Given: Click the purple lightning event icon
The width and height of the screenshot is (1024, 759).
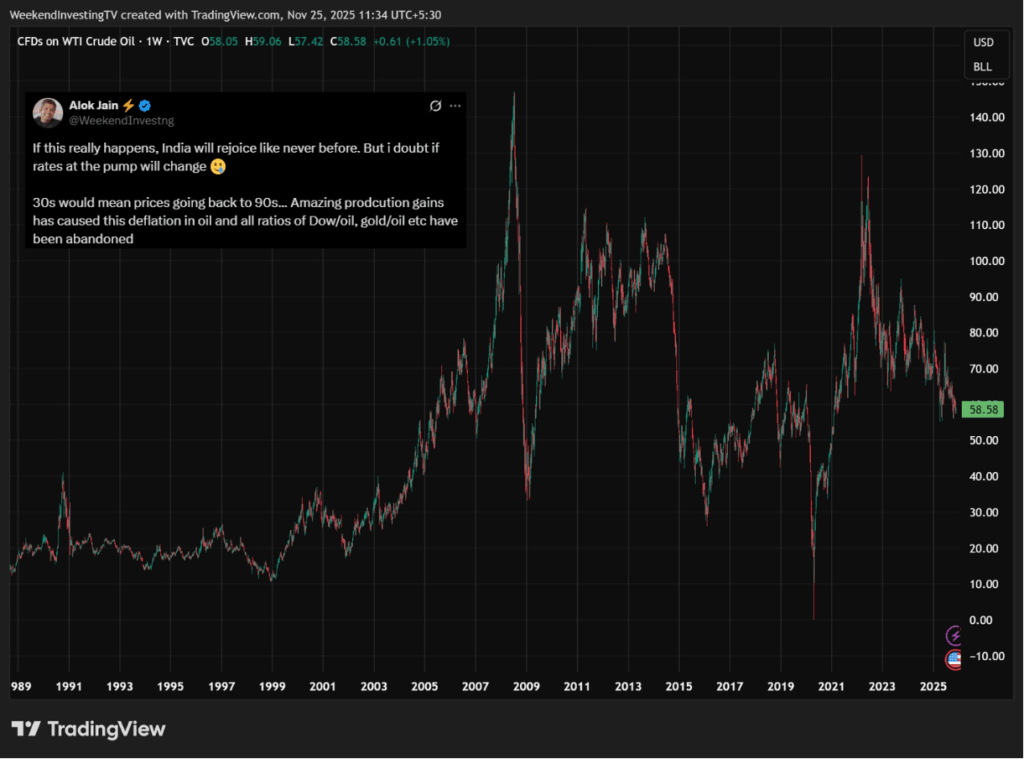Looking at the screenshot, I should point(954,635).
